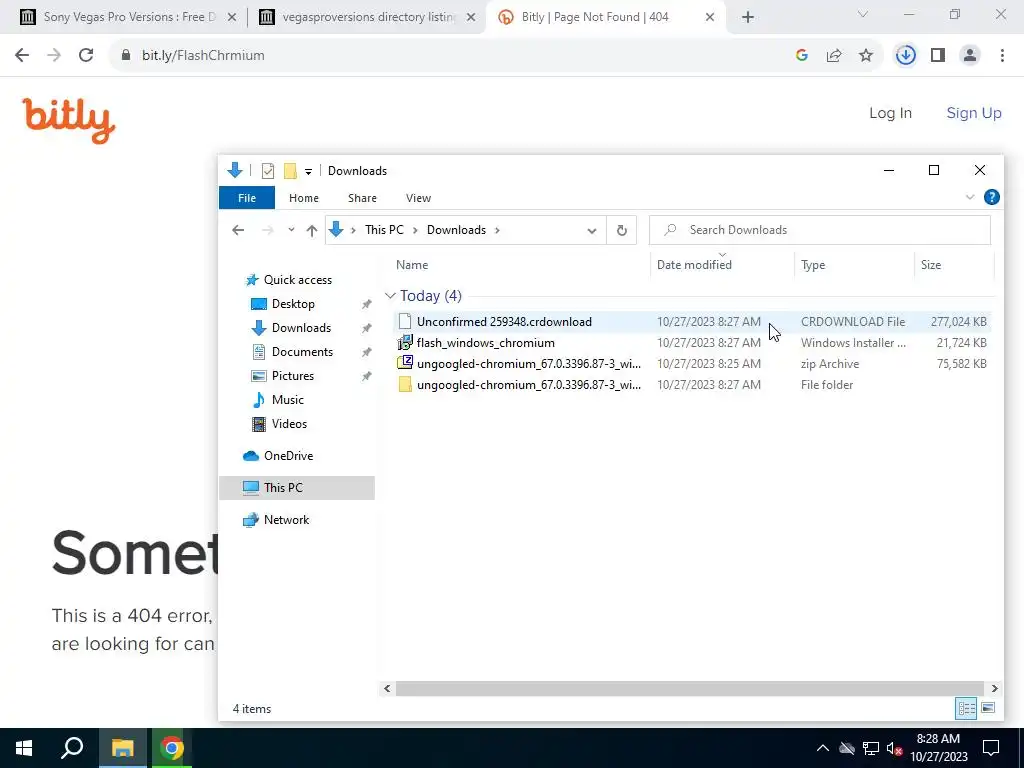Image resolution: width=1024 pixels, height=768 pixels.
Task: Refresh the Downloads folder
Action: pyautogui.click(x=622, y=231)
